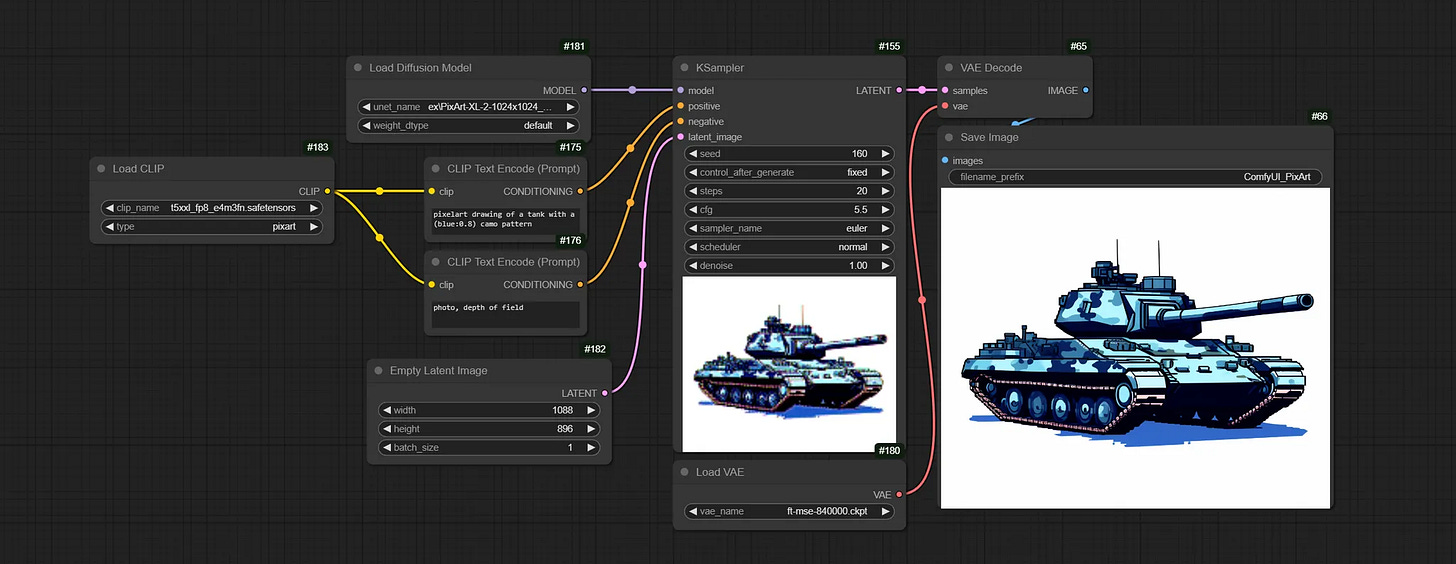The width and height of the screenshot is (1456, 564).
Task: Increase the seed value with the right arrow
Action: (x=886, y=154)
